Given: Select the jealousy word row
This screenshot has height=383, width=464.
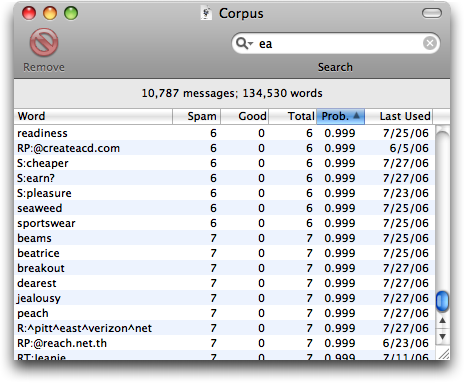Looking at the screenshot, I should click(224, 298).
